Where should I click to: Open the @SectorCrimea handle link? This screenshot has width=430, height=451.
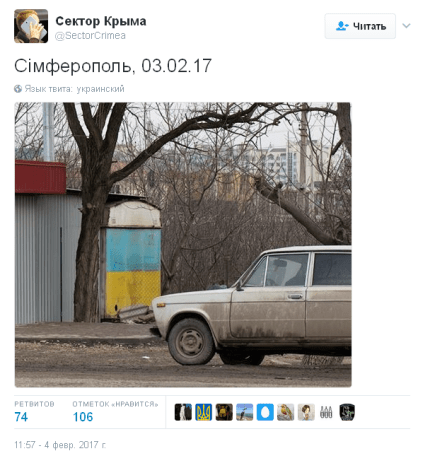tap(90, 36)
